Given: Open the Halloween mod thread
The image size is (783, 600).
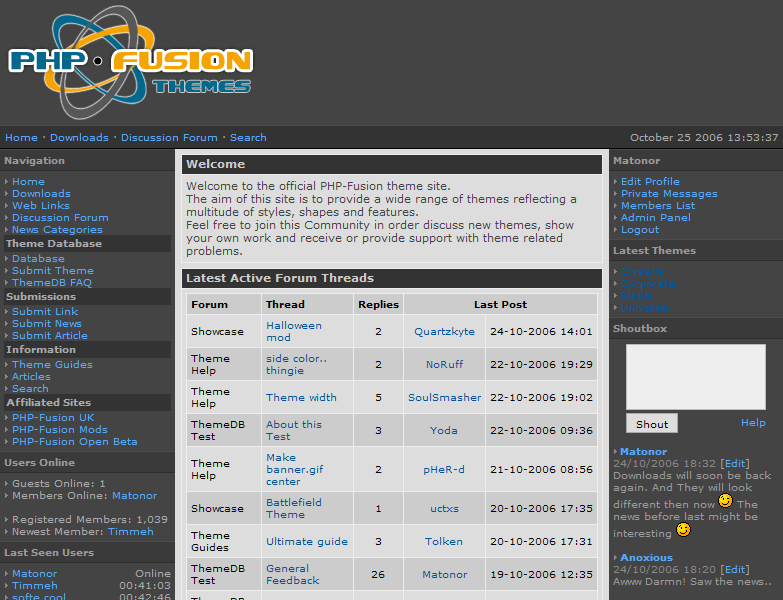Looking at the screenshot, I should coord(294,331).
